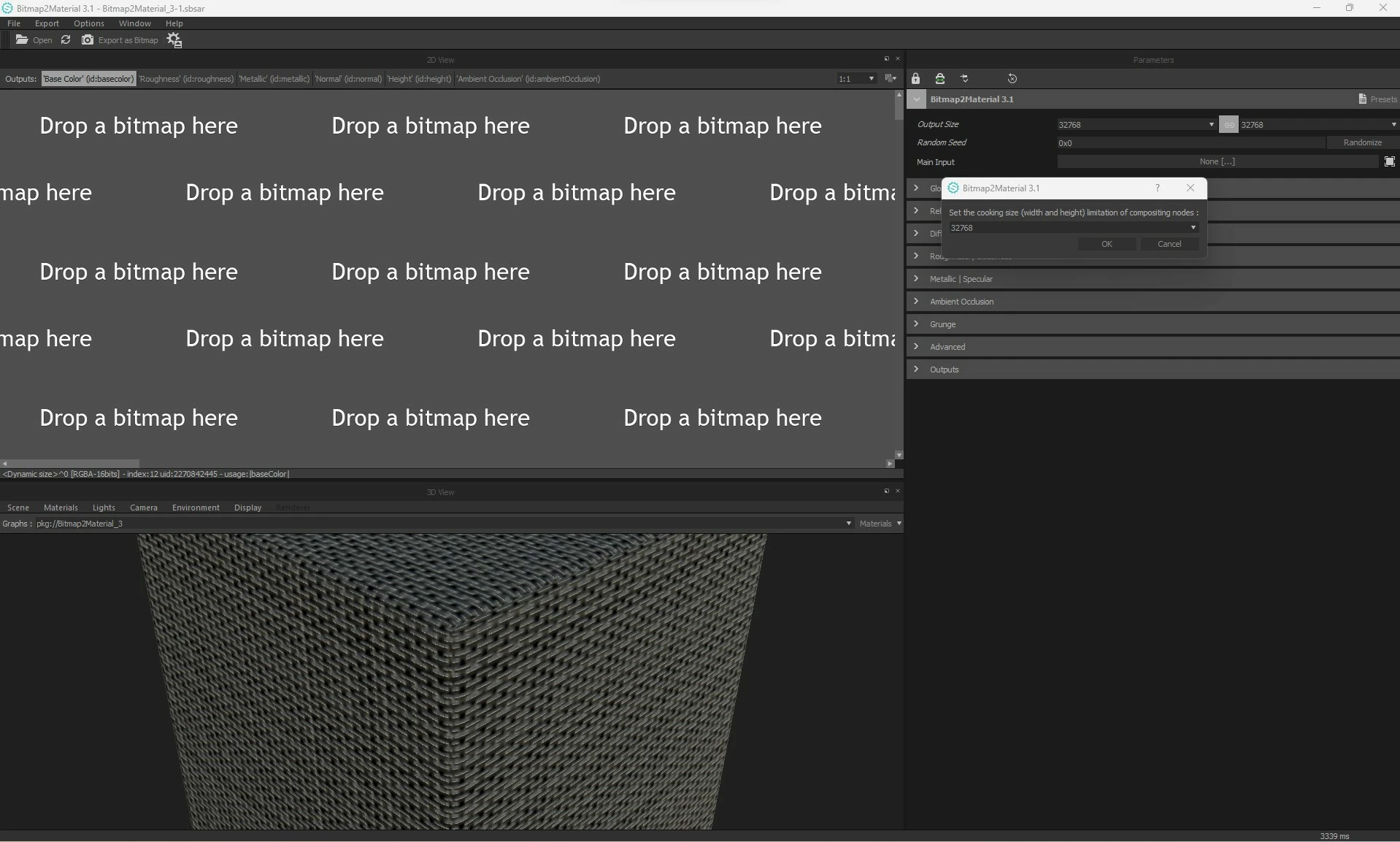This screenshot has width=1400, height=842.
Task: Click the Open folder icon in toolbar
Action: [x=22, y=39]
